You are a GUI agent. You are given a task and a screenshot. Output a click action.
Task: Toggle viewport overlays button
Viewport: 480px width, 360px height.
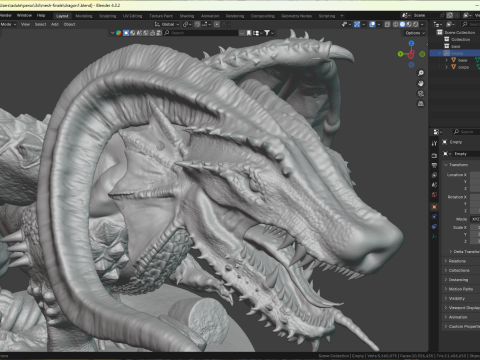coord(372,24)
